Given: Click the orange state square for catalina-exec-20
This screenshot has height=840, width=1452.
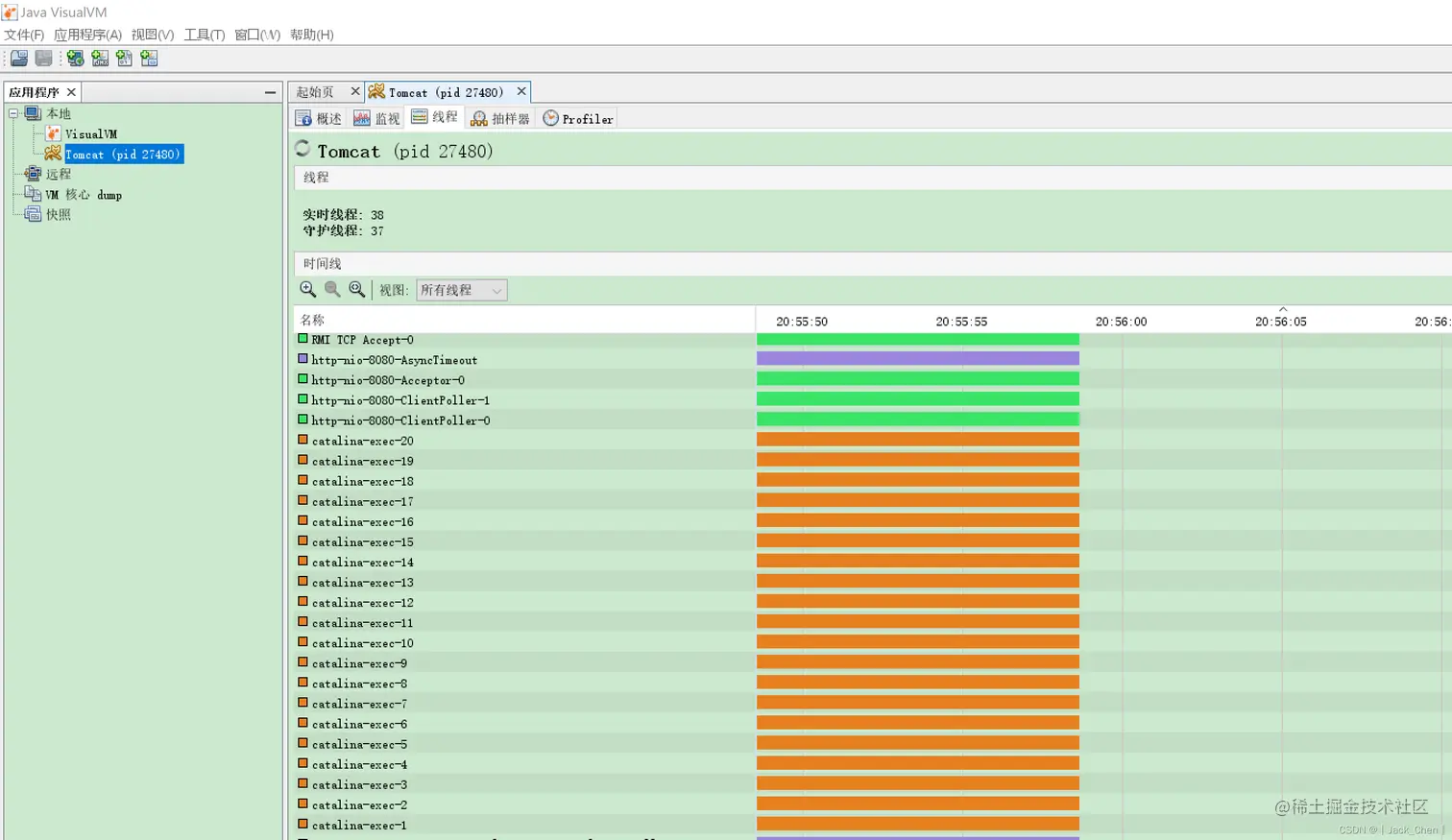Looking at the screenshot, I should 302,440.
